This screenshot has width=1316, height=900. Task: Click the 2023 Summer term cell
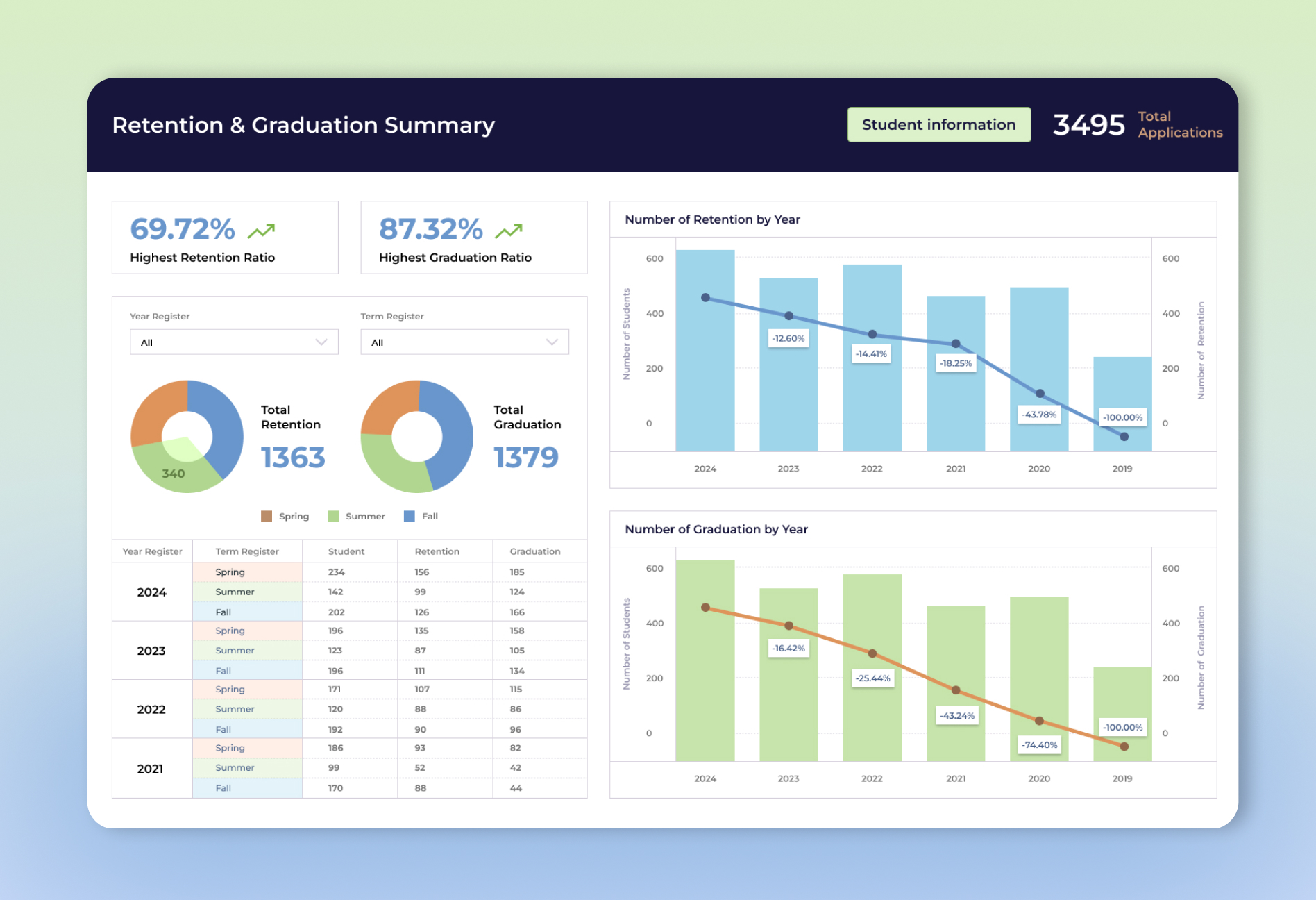pos(247,651)
